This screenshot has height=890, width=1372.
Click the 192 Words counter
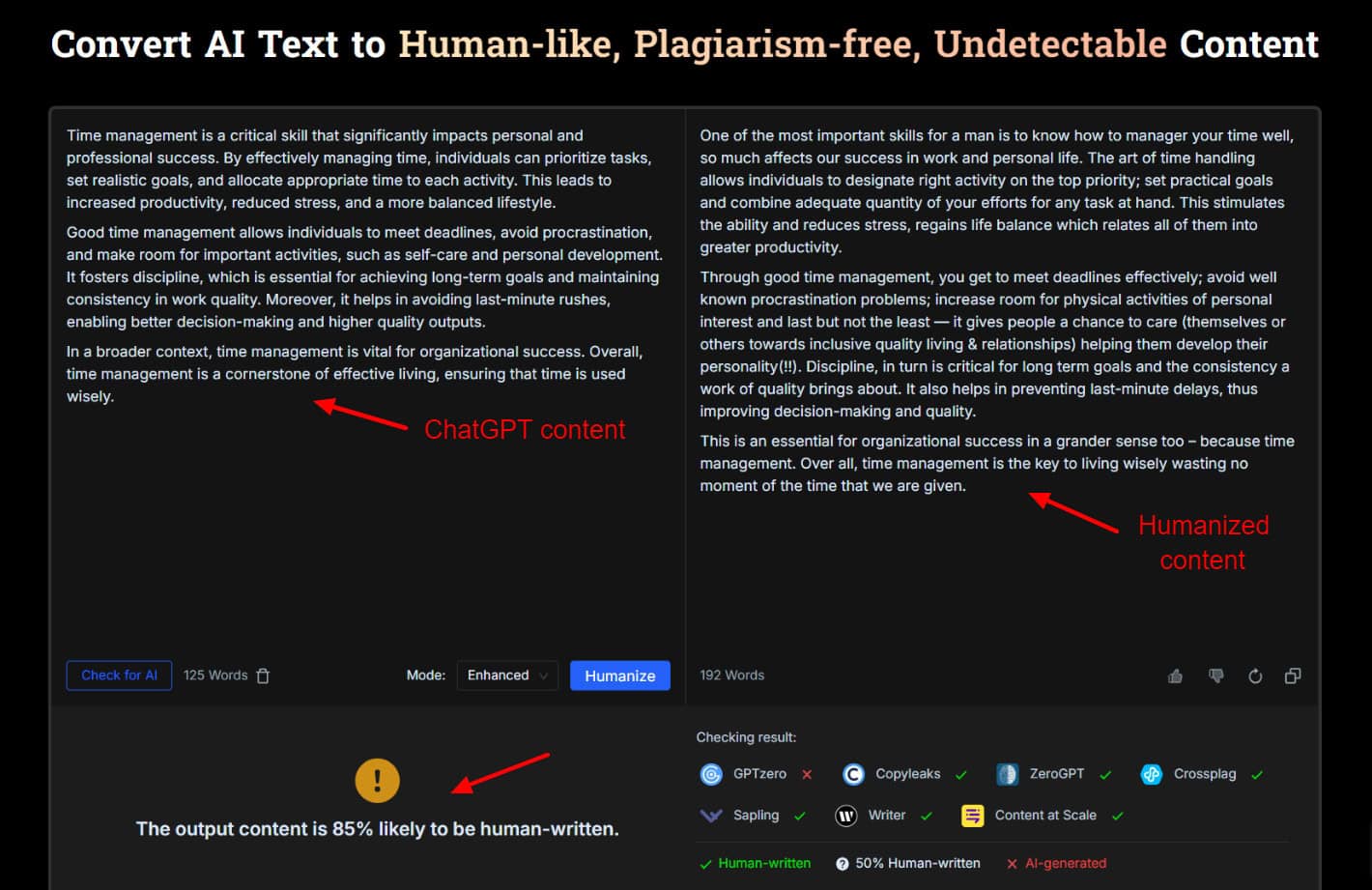[732, 675]
